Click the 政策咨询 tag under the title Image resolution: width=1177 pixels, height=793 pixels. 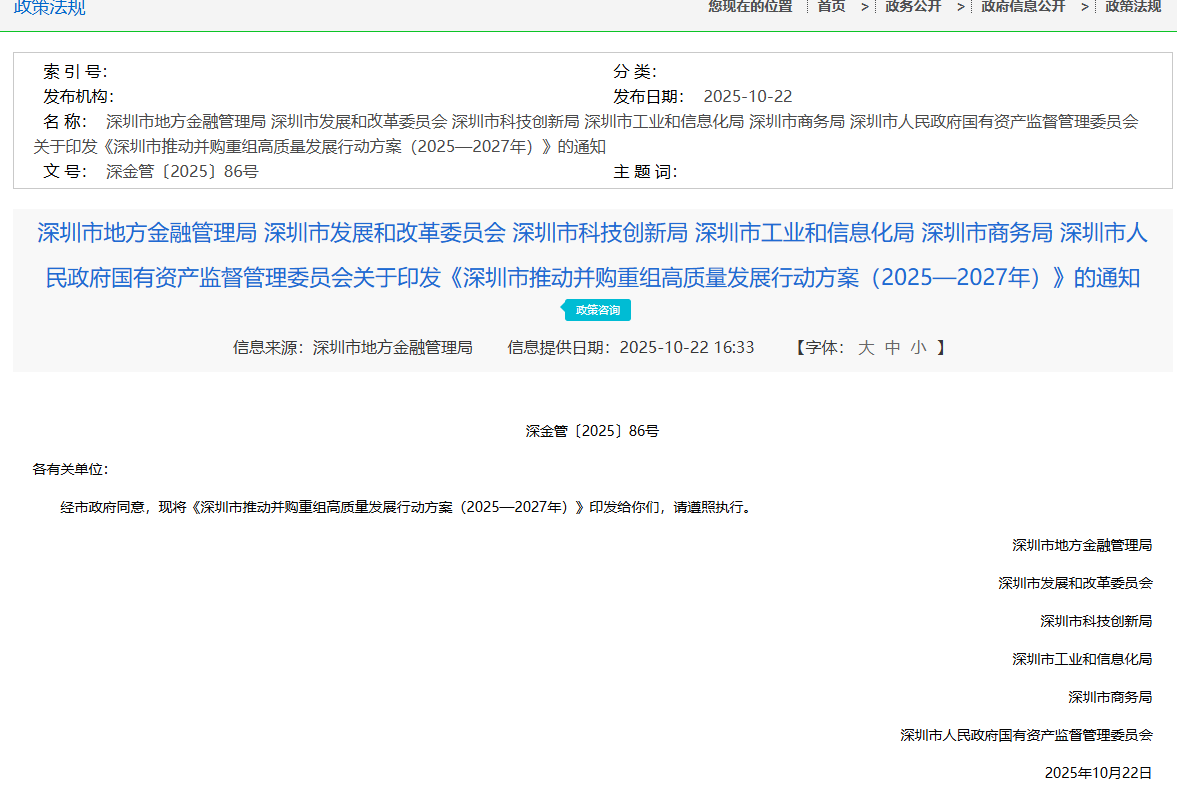coord(598,310)
